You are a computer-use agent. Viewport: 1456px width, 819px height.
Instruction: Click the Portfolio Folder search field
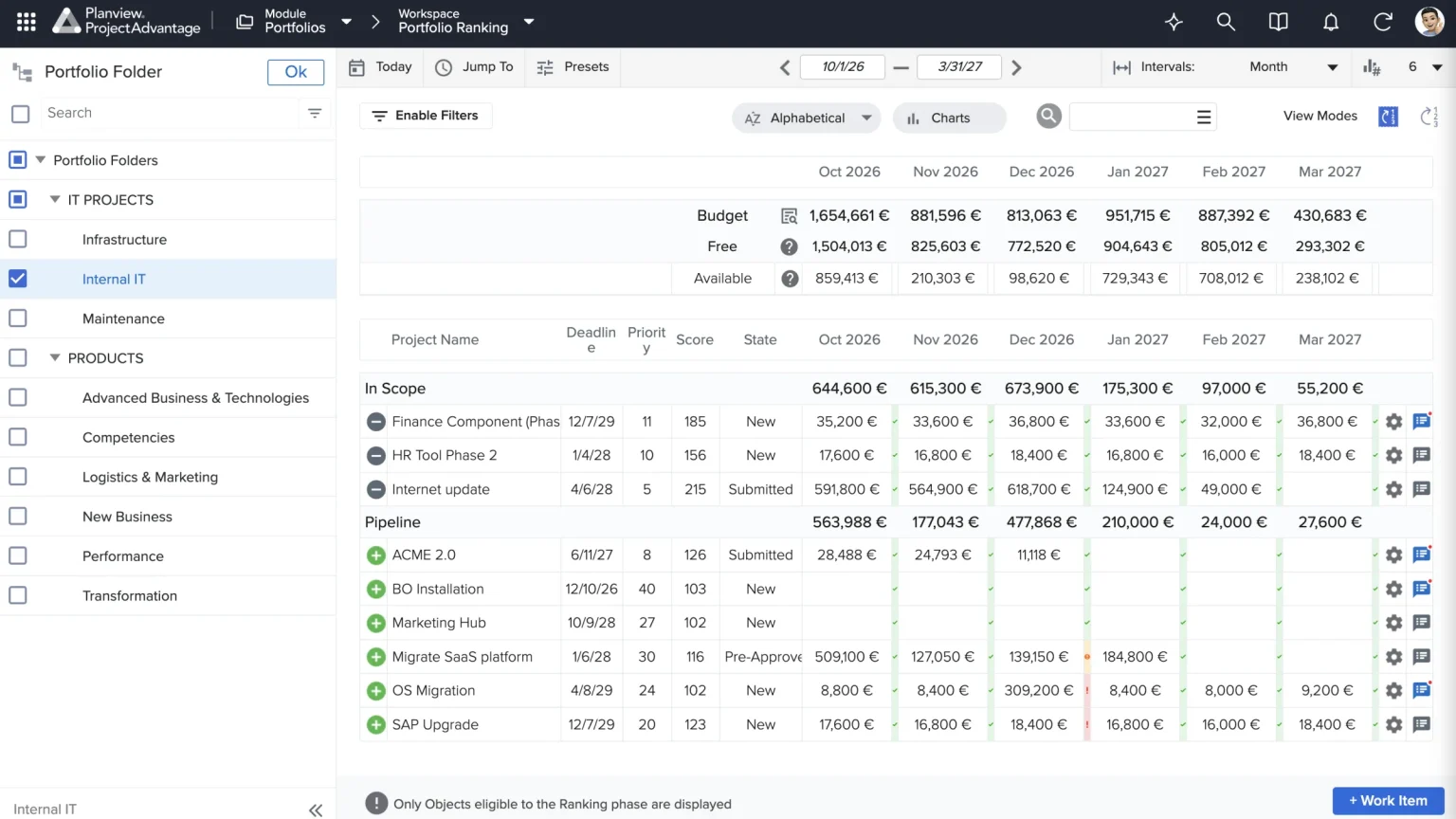[171, 113]
